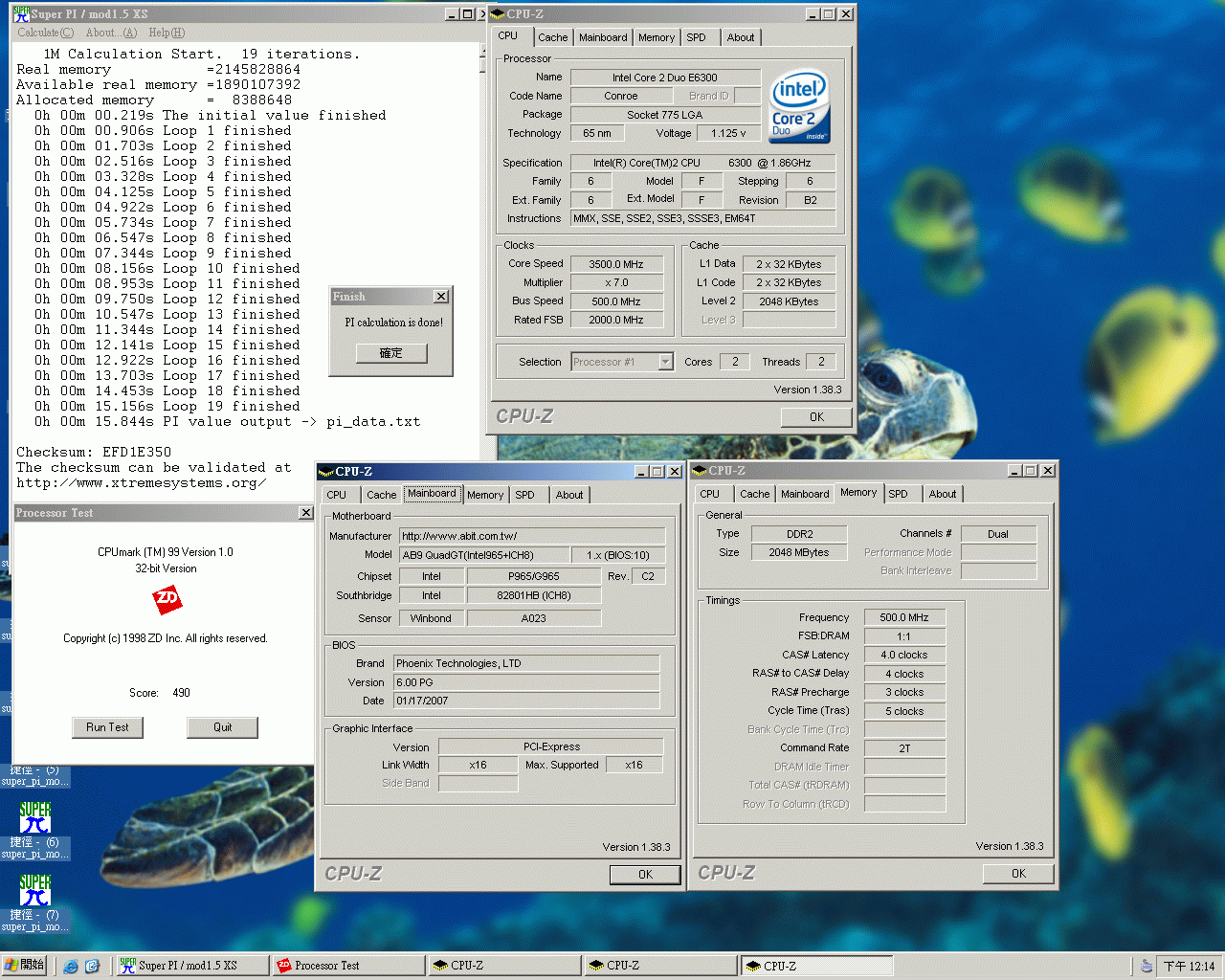Open the About menu in Super PI
1225x980 pixels.
click(111, 33)
